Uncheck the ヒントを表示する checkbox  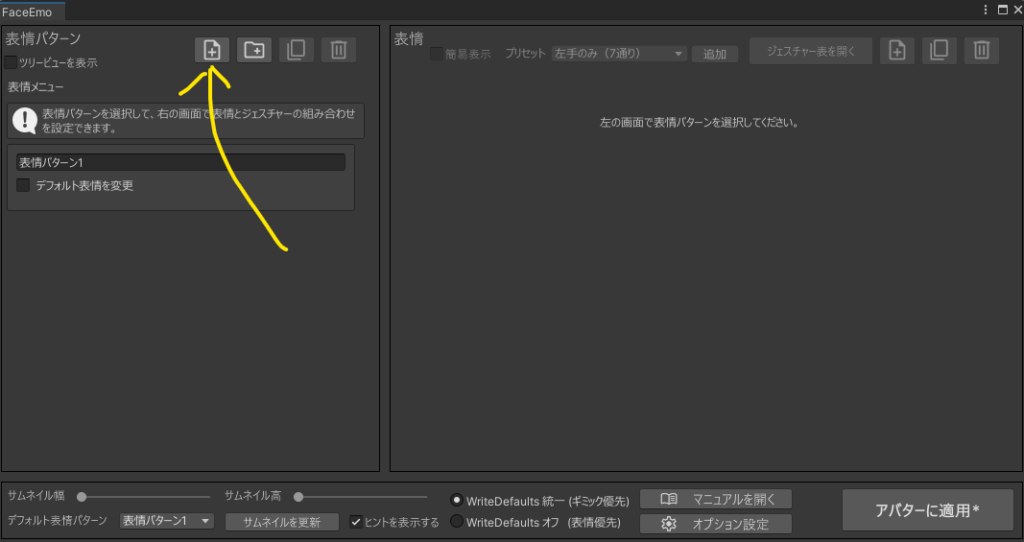356,521
